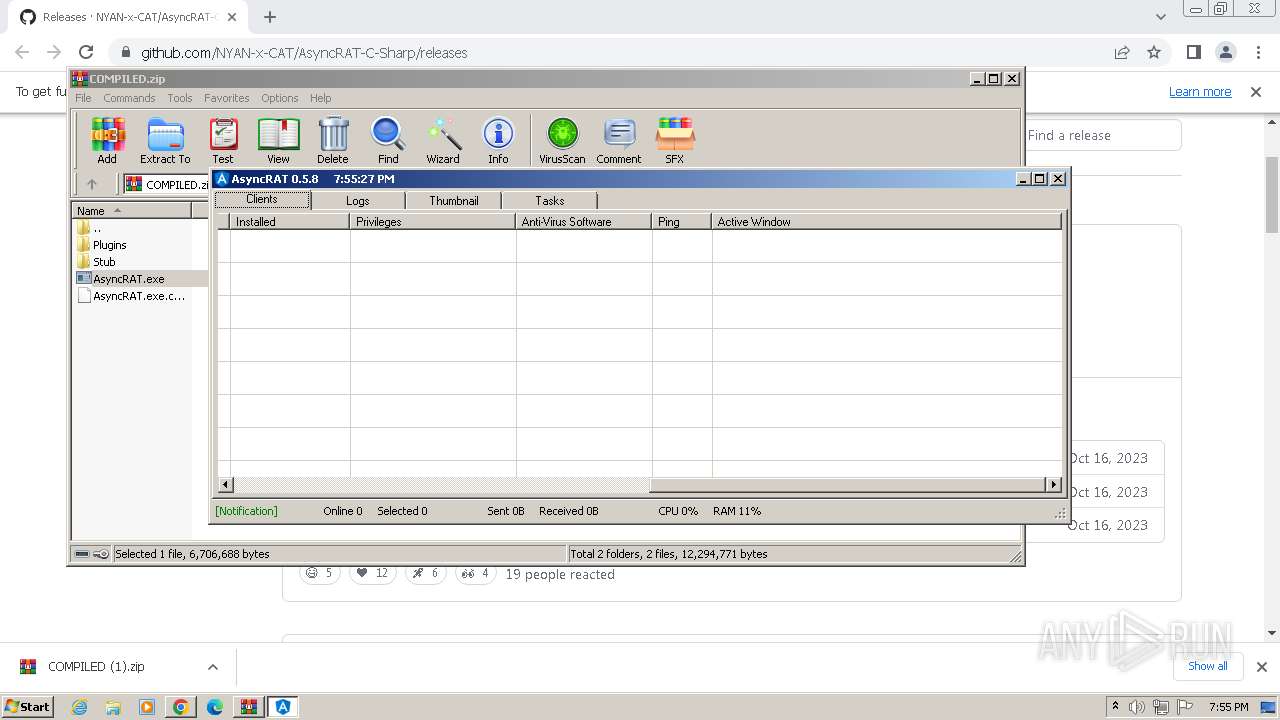Sort by Anti-Virus Software column header

(x=584, y=222)
